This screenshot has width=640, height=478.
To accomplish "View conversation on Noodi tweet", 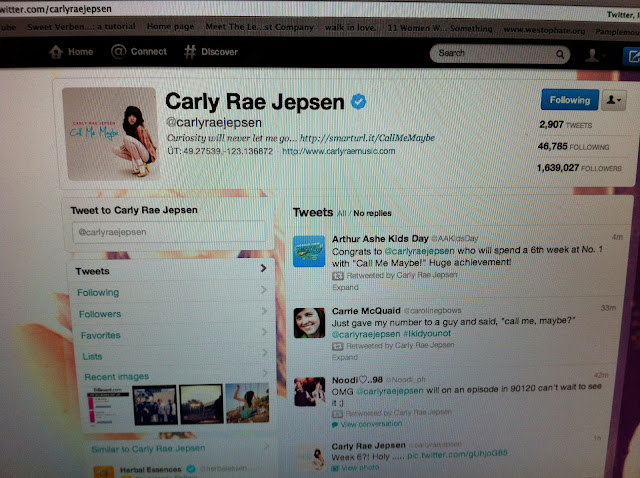I will (x=371, y=424).
